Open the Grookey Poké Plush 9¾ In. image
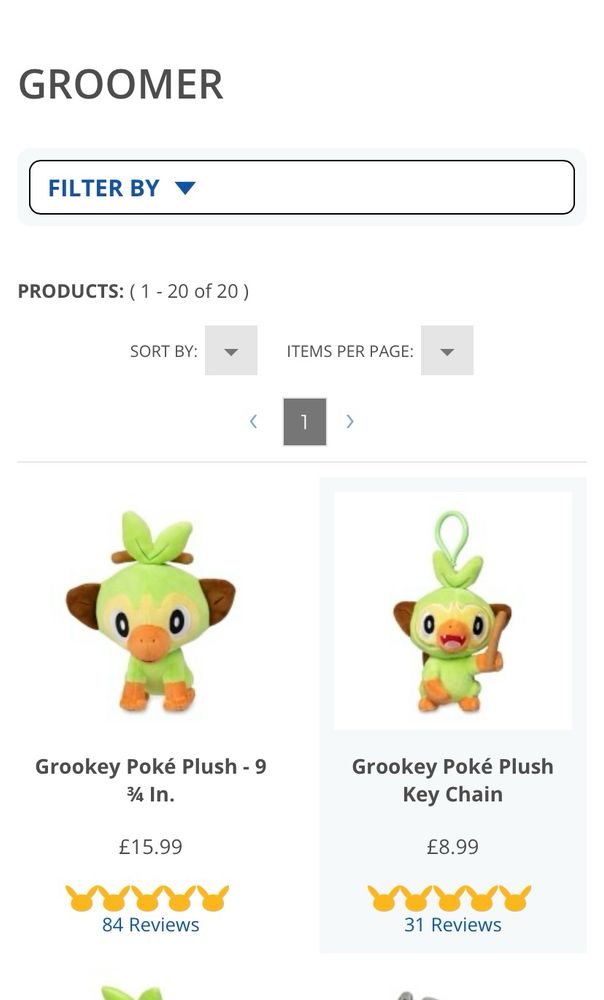 [x=151, y=611]
